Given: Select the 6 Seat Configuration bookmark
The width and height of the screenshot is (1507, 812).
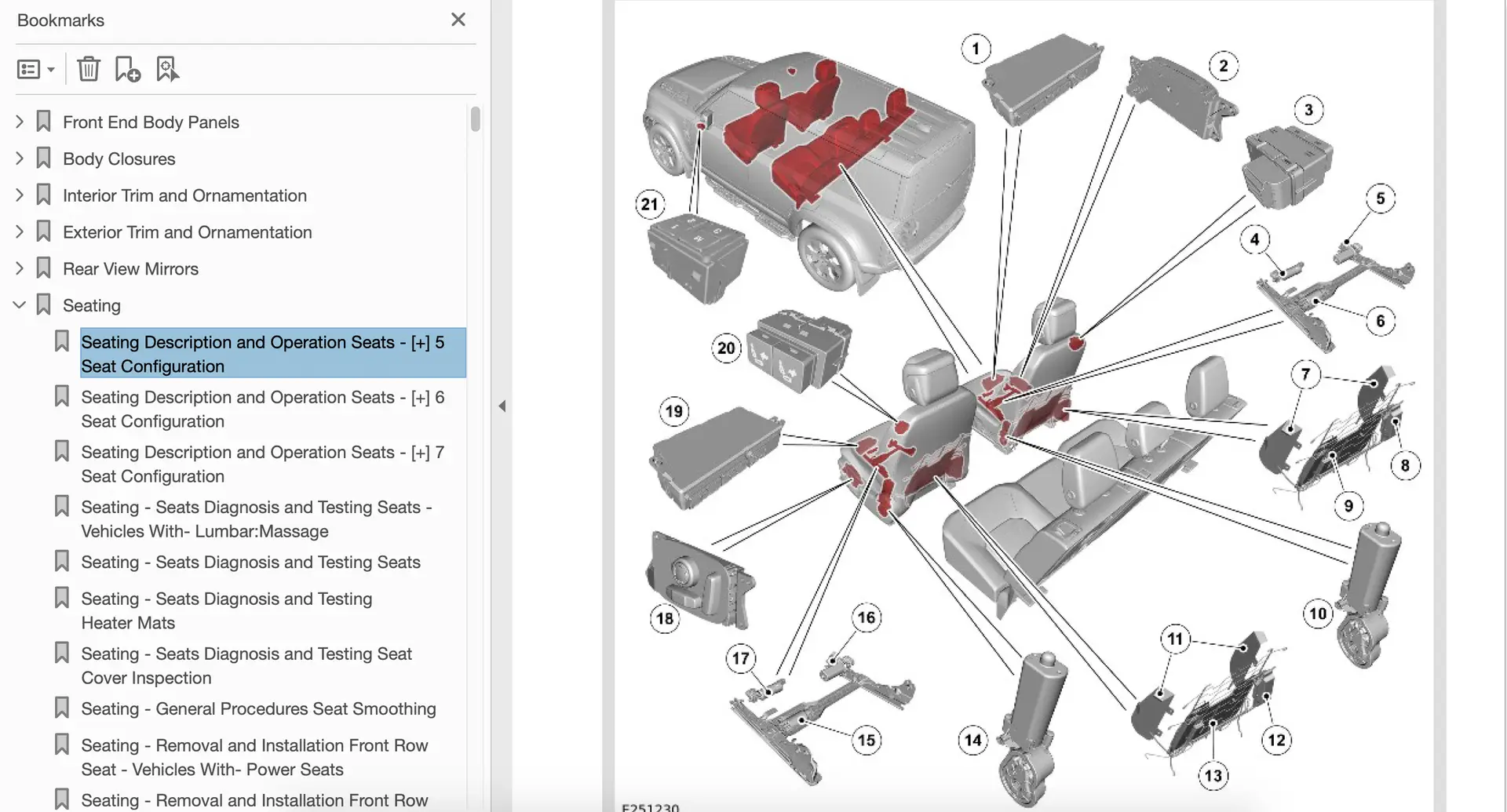Looking at the screenshot, I should click(262, 409).
